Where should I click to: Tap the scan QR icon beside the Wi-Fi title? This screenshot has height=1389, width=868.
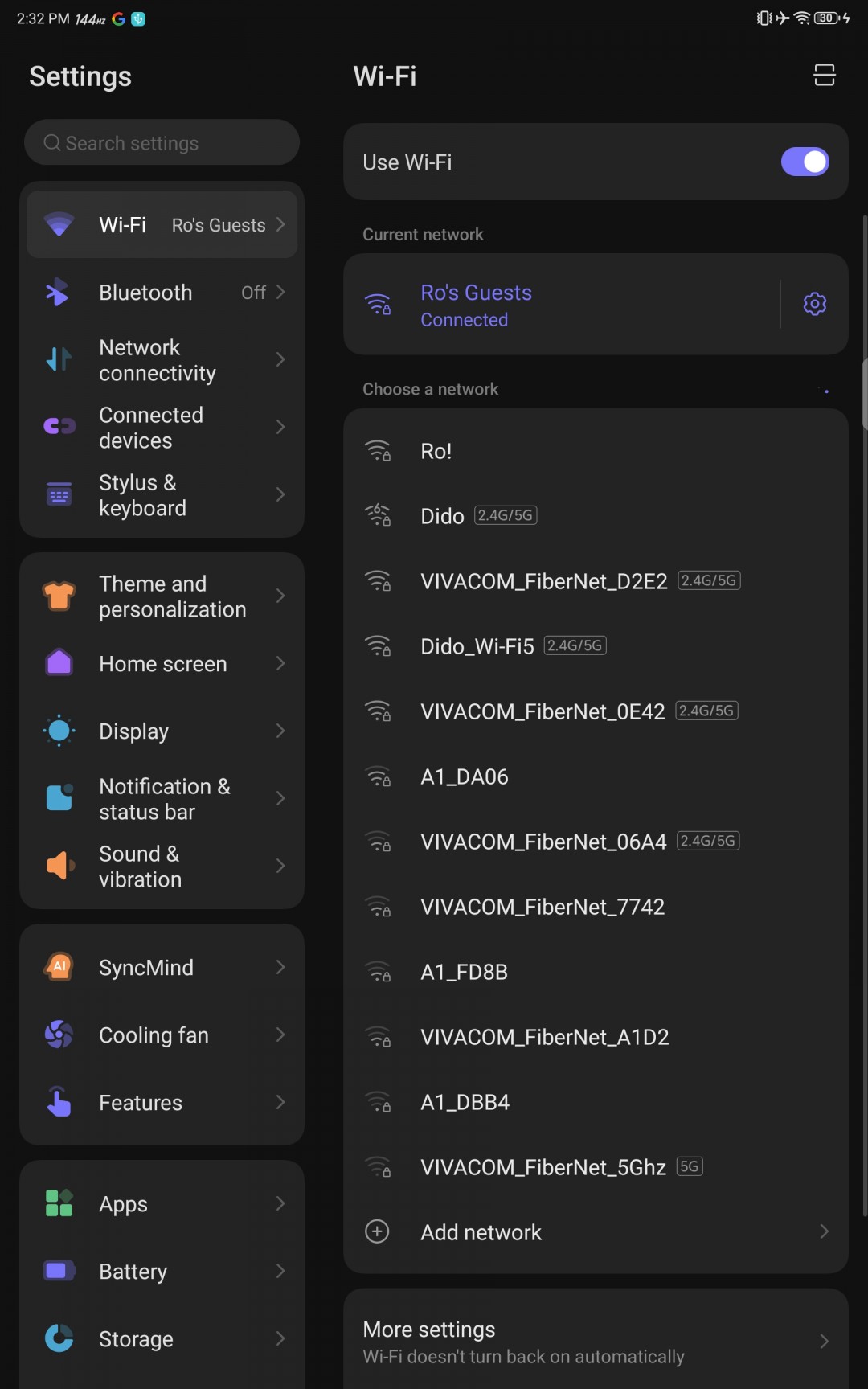click(x=824, y=76)
